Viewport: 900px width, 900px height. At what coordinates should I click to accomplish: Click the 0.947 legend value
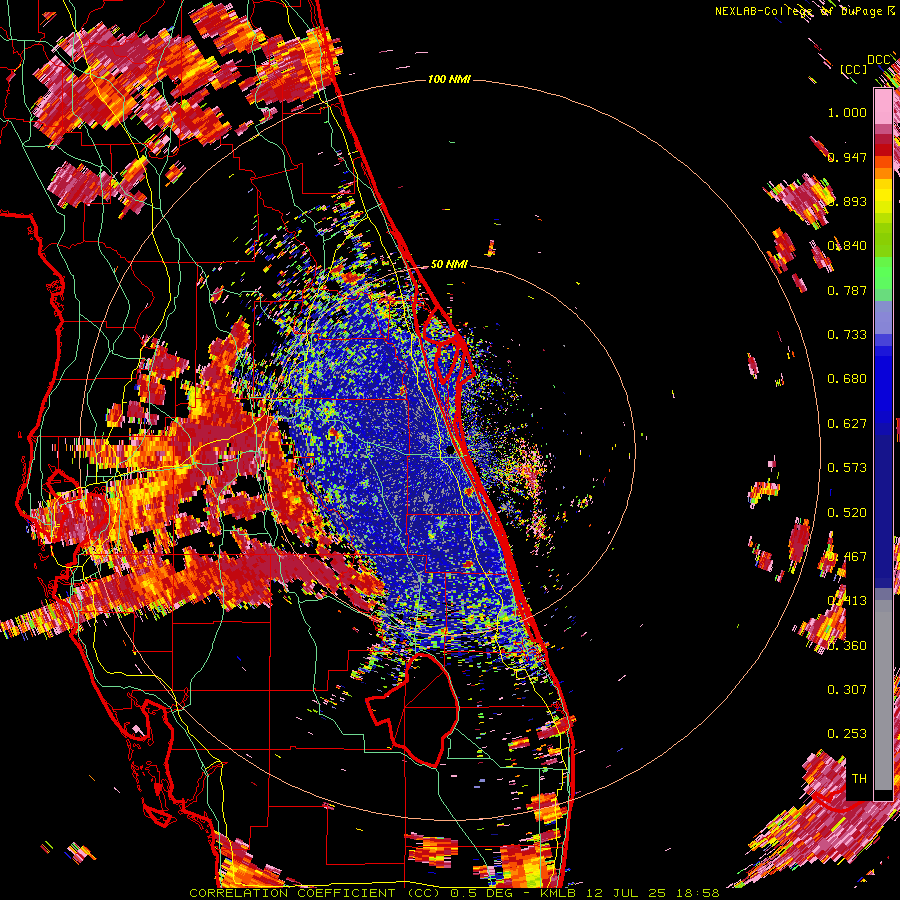point(847,157)
